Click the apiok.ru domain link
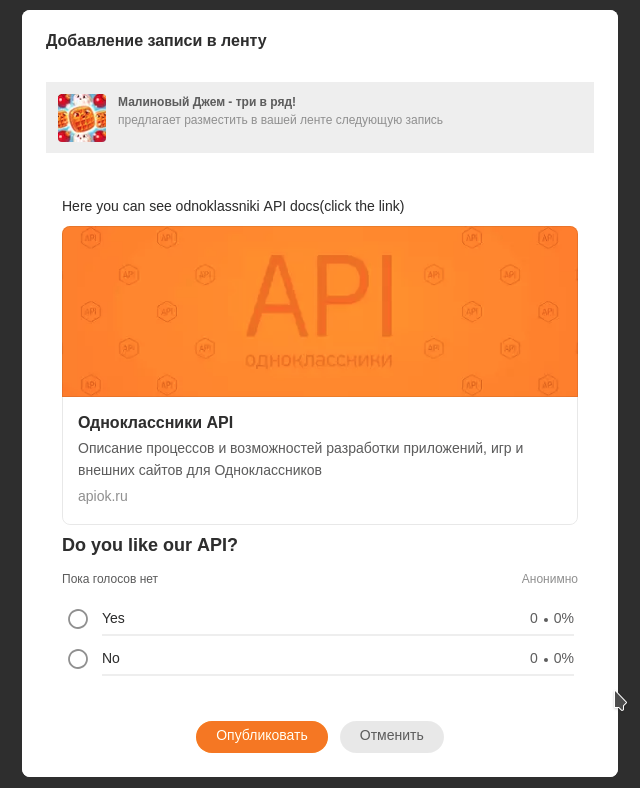This screenshot has height=788, width=640. (x=102, y=496)
